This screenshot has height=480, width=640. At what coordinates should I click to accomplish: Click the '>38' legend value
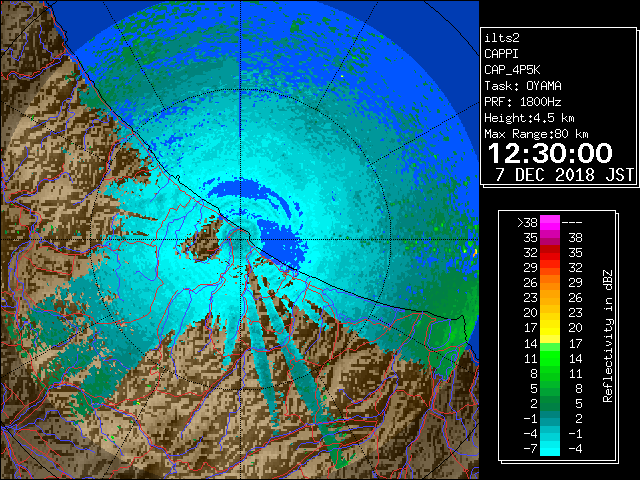[527, 223]
